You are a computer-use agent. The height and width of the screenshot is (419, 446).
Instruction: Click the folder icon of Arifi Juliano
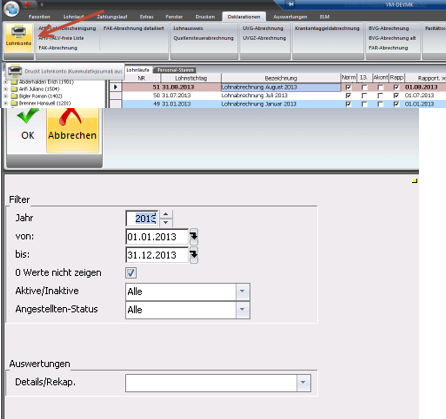click(x=14, y=89)
